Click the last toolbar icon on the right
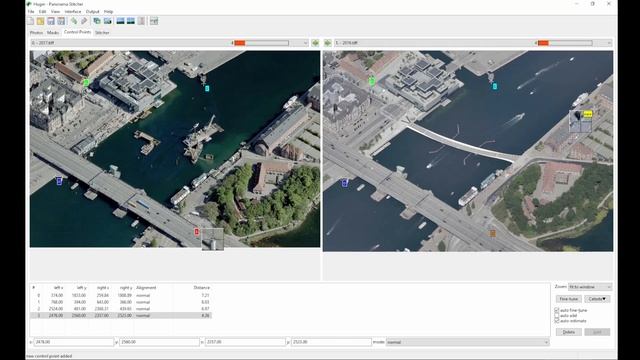 [x=154, y=21]
